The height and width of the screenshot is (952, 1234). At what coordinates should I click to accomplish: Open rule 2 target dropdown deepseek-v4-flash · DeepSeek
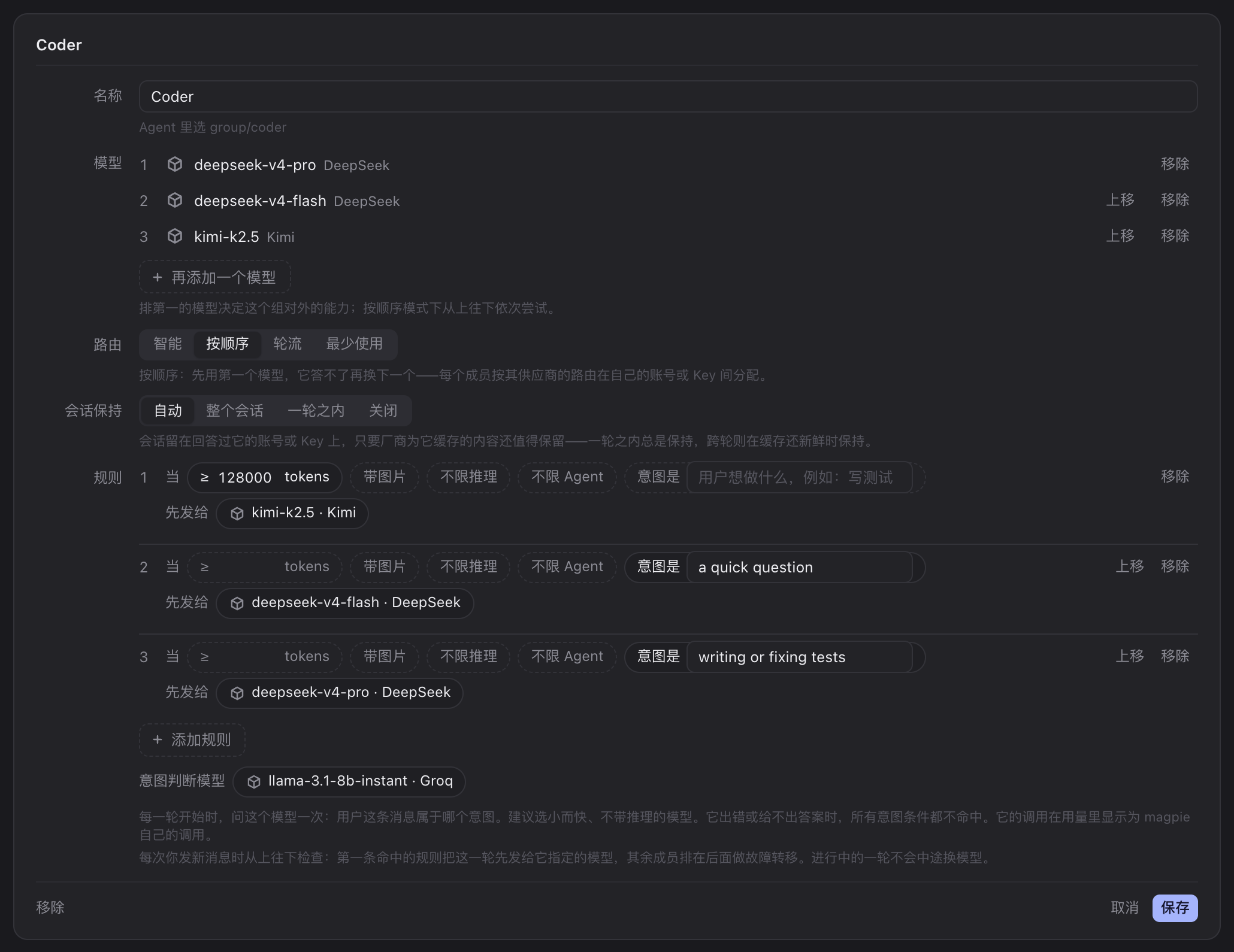point(345,604)
